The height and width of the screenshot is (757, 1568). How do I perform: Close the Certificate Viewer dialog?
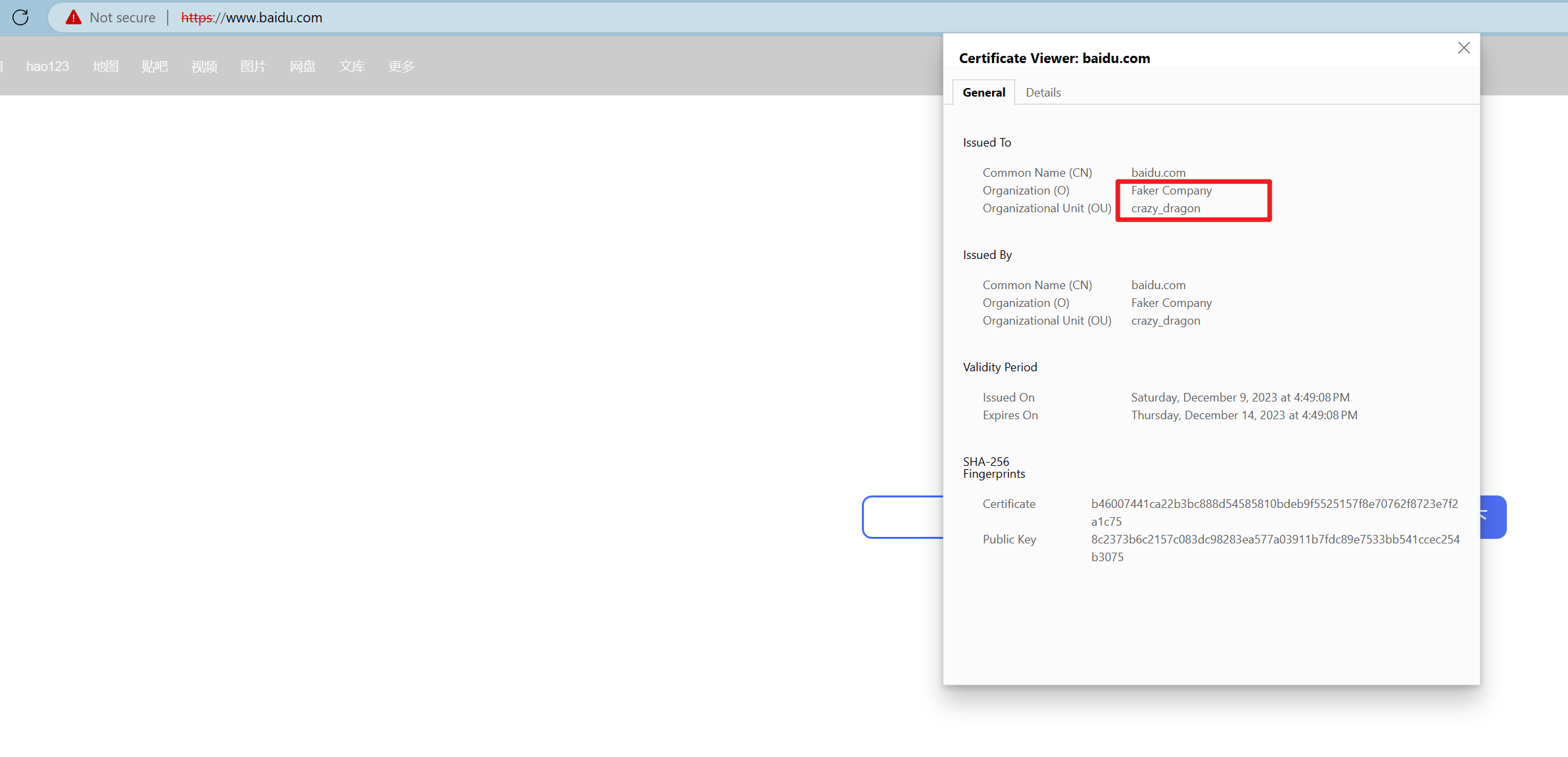(x=1463, y=48)
